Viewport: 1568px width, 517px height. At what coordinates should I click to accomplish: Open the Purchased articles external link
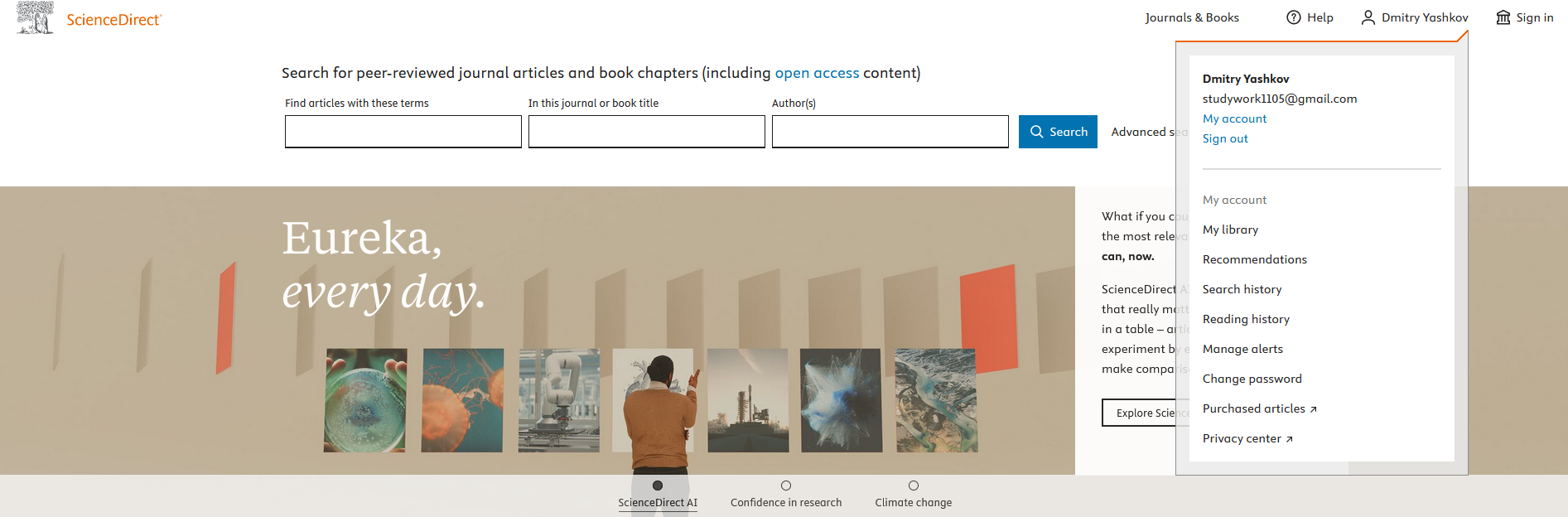[x=1259, y=408]
